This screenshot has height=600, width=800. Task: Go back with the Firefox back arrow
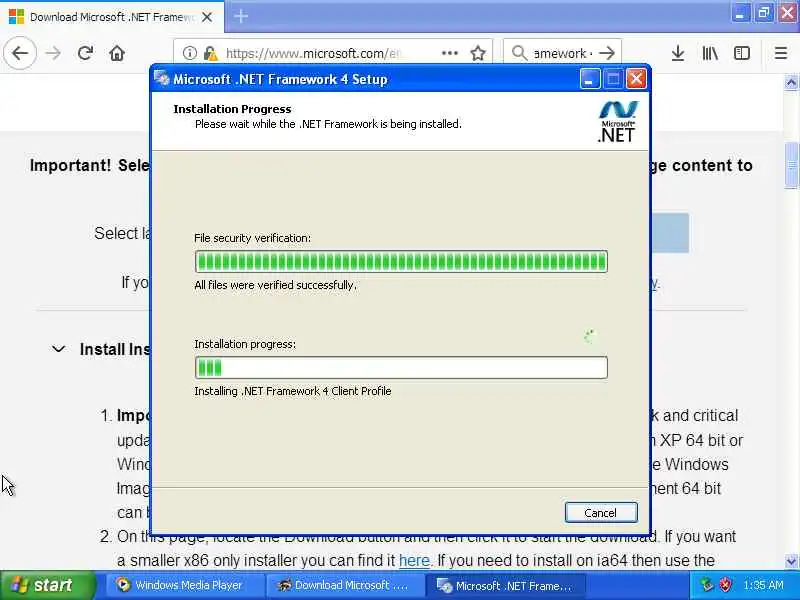pos(20,53)
